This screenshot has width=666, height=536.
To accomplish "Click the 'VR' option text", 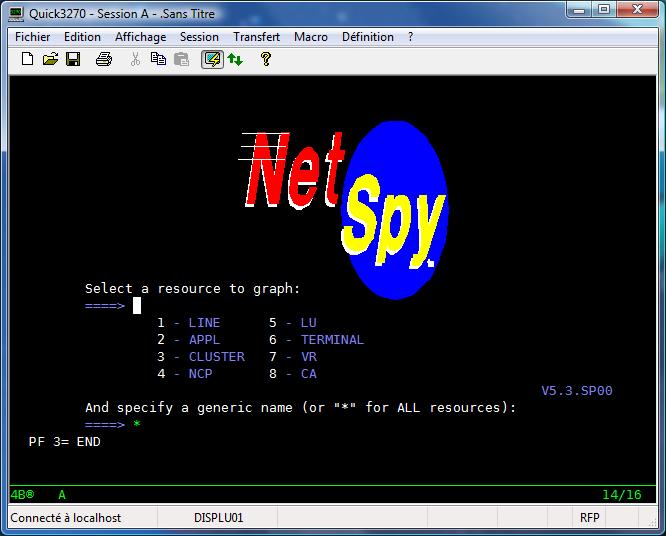I will point(309,357).
